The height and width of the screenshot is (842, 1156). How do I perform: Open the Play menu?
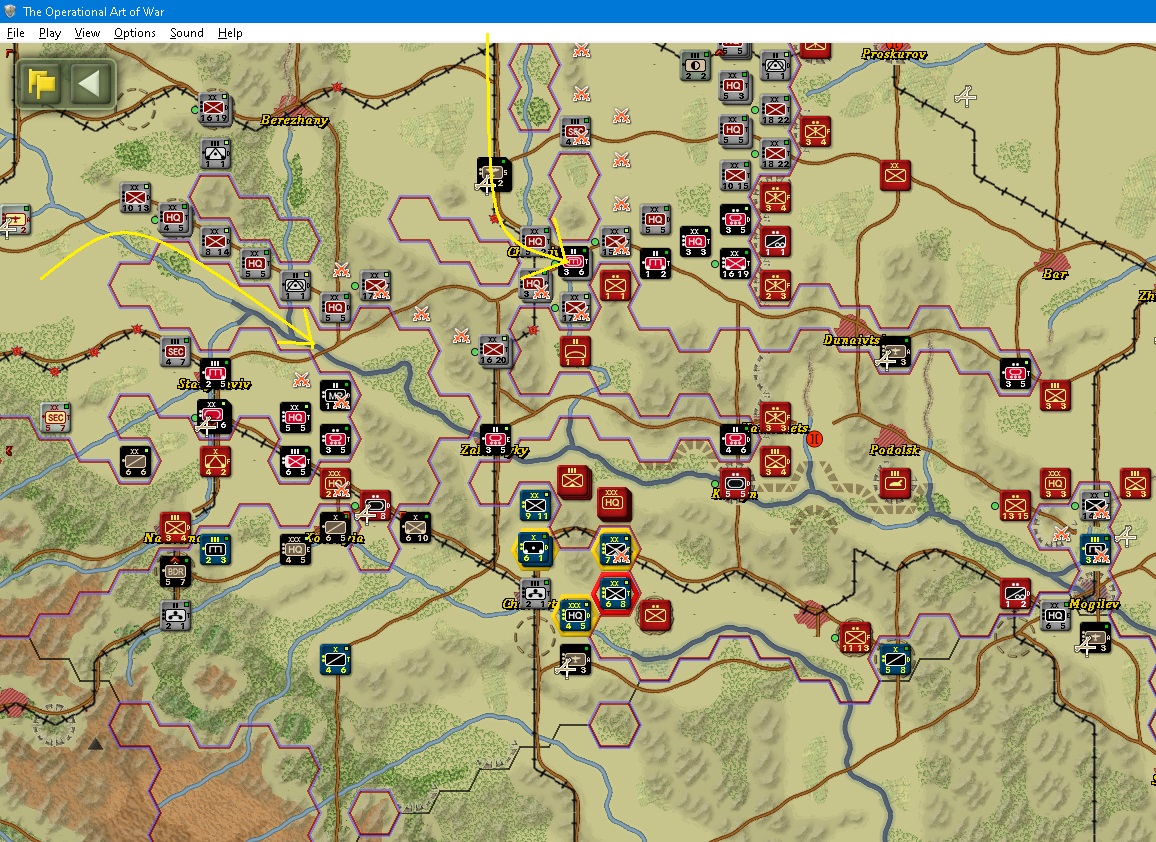(49, 33)
